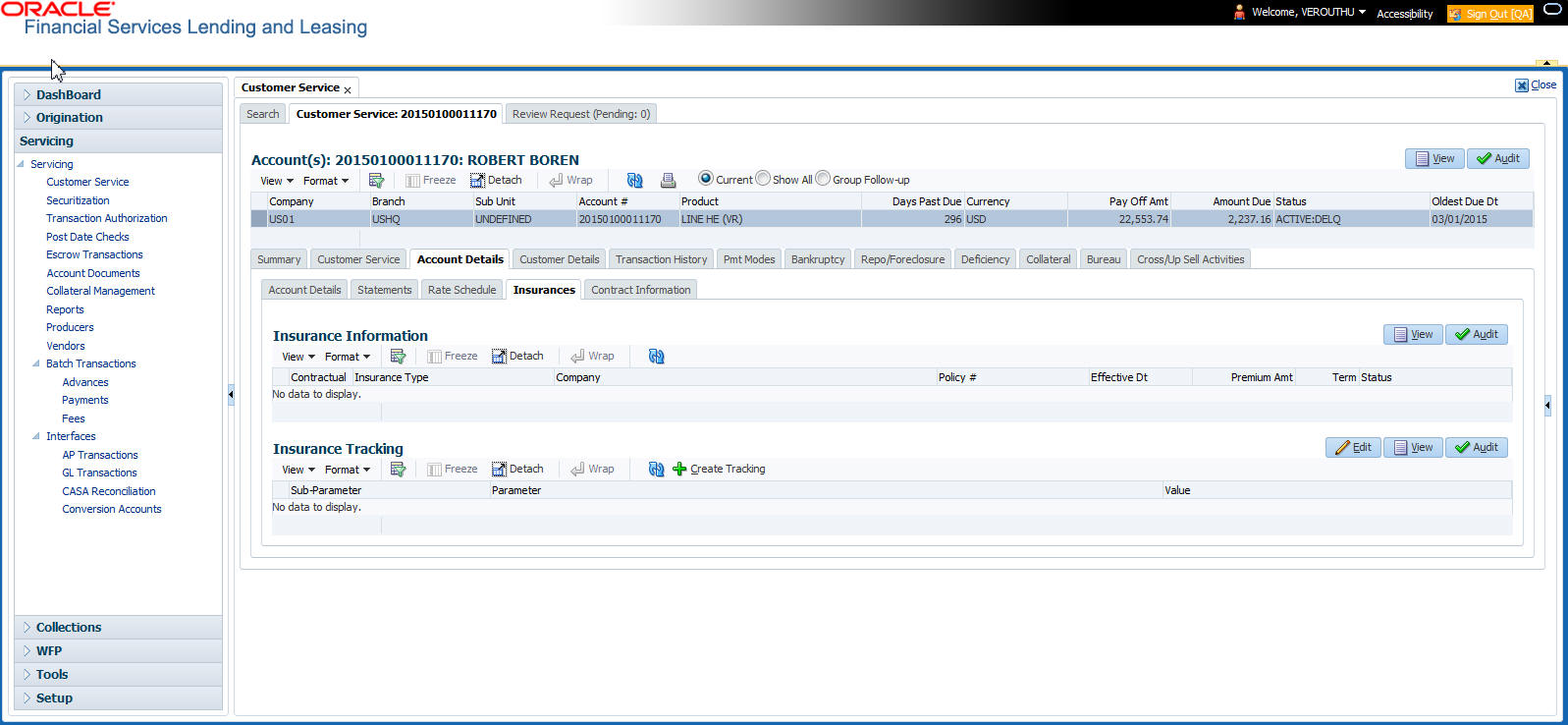Click the Days Past Due column header
Image resolution: width=1568 pixels, height=725 pixels.
(x=913, y=201)
